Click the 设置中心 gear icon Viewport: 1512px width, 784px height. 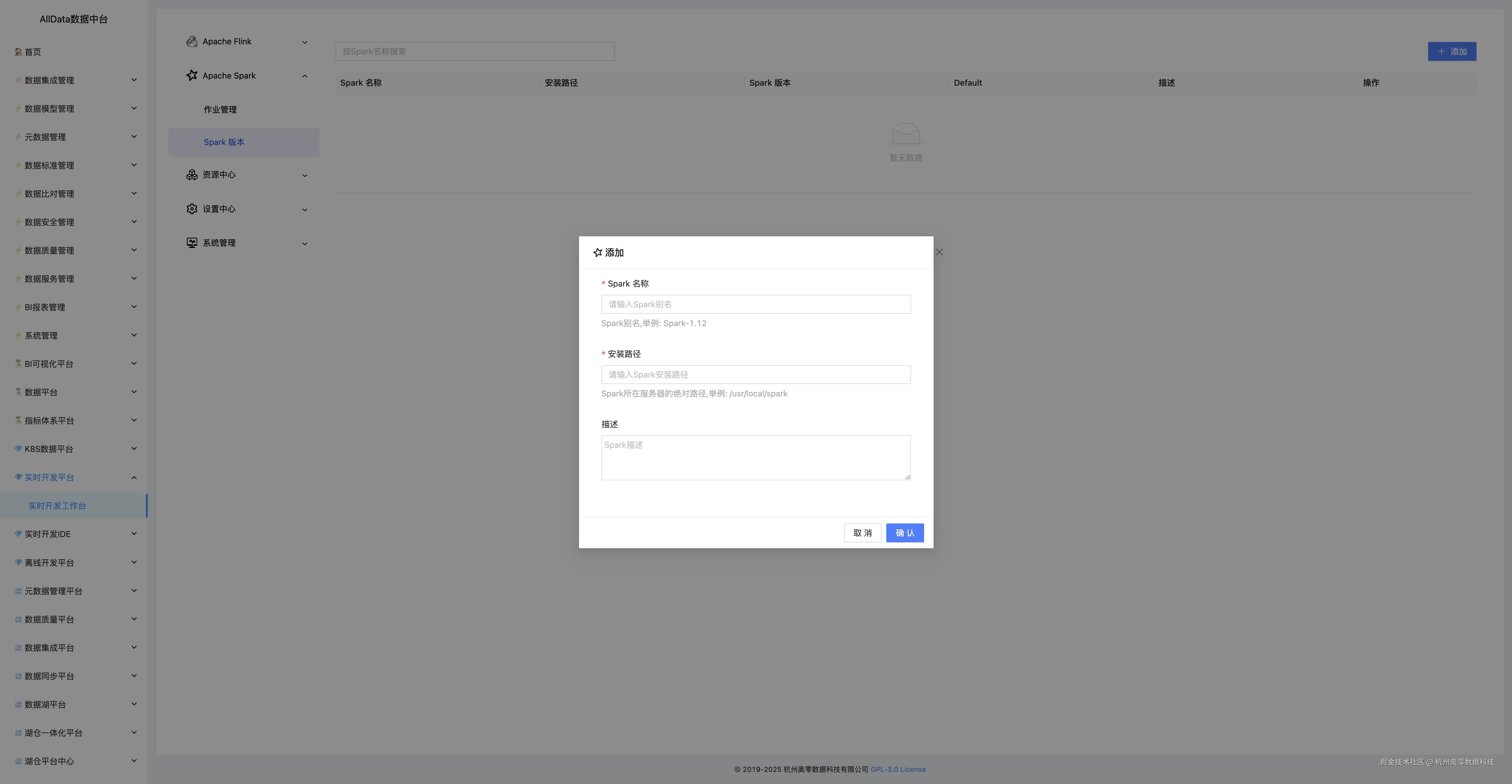tap(191, 209)
